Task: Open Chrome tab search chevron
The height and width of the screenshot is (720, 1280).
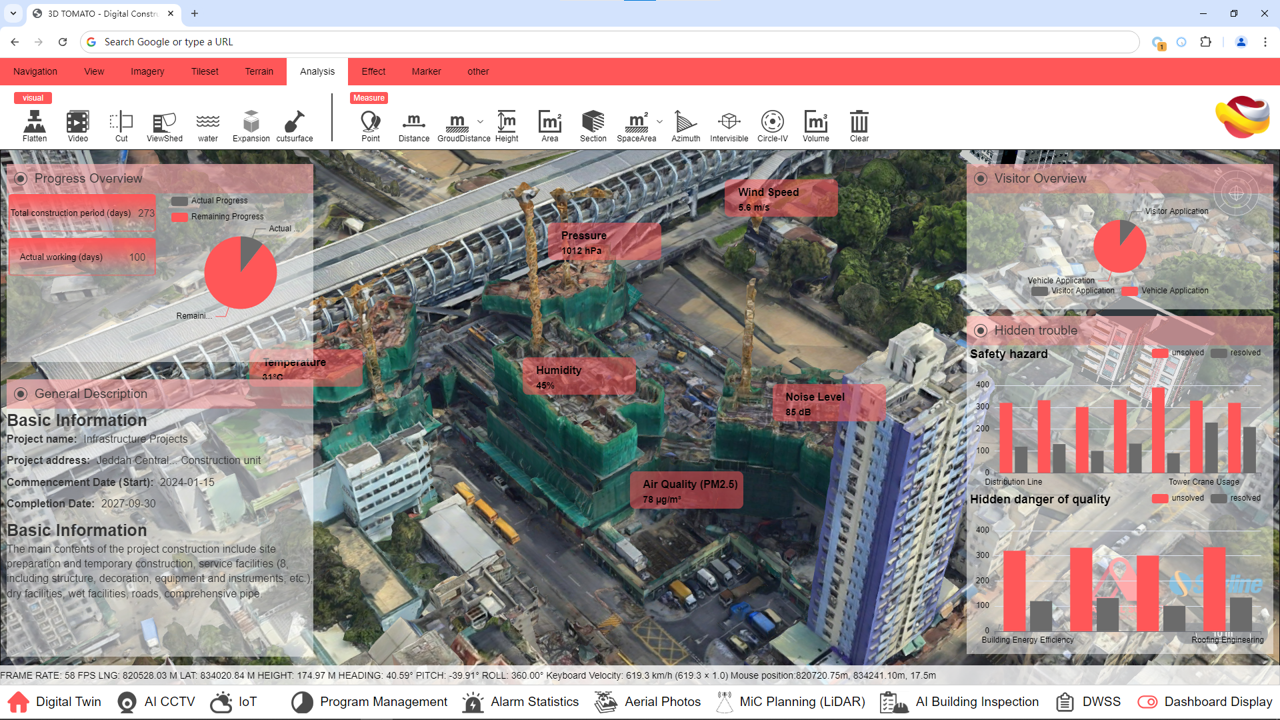Action: [x=13, y=14]
